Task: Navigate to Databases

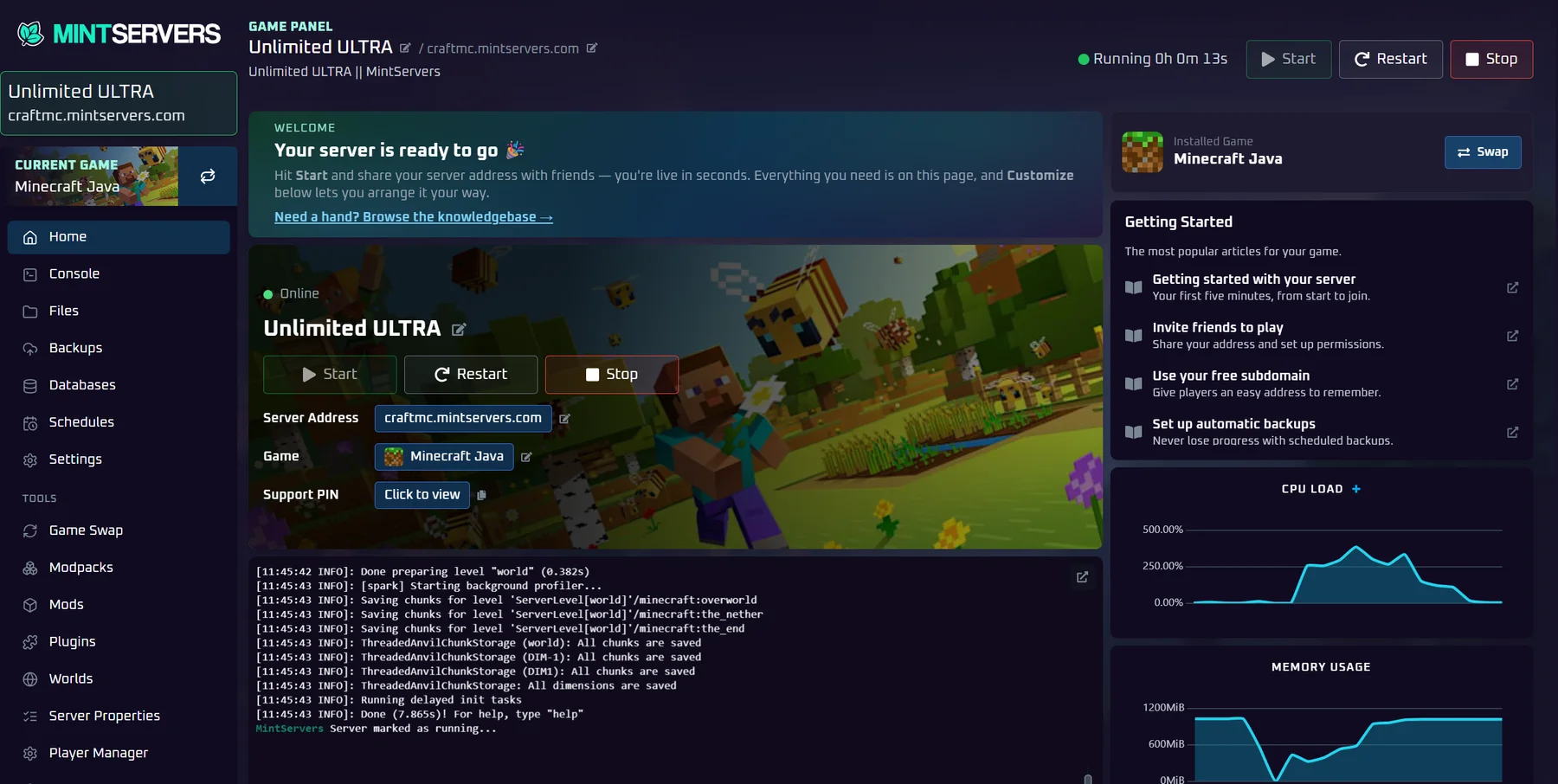Action: (119, 385)
